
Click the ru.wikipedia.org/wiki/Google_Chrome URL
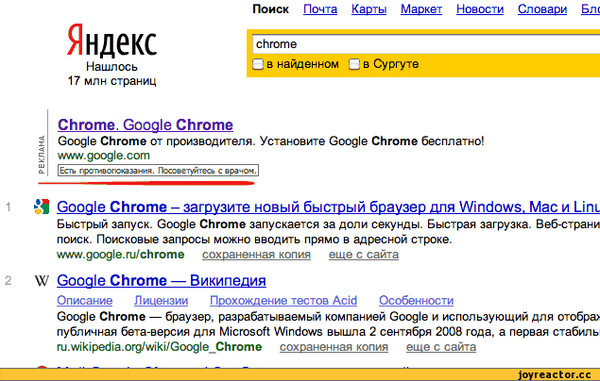click(x=159, y=347)
